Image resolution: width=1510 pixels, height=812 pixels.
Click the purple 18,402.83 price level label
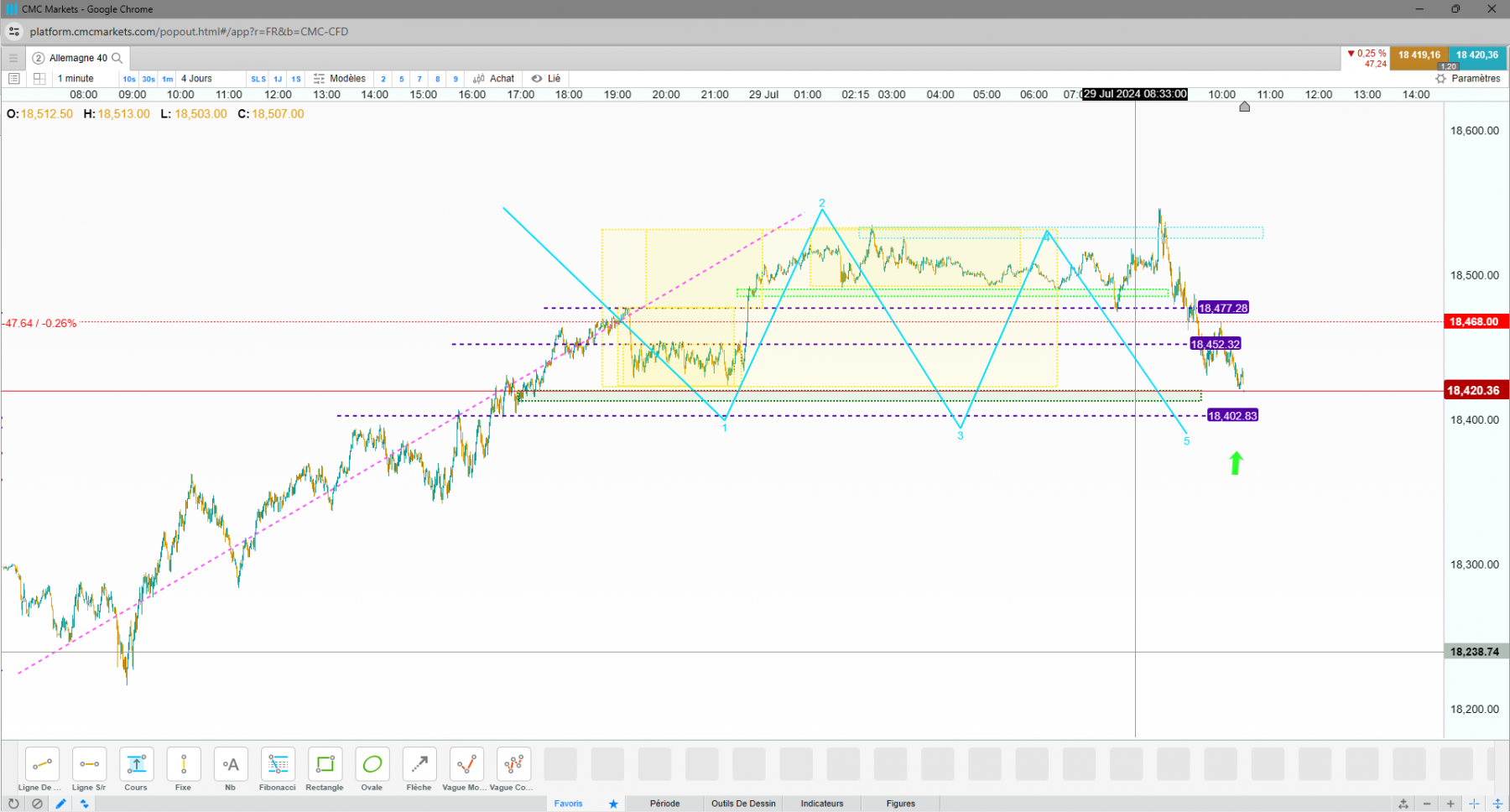click(1232, 416)
